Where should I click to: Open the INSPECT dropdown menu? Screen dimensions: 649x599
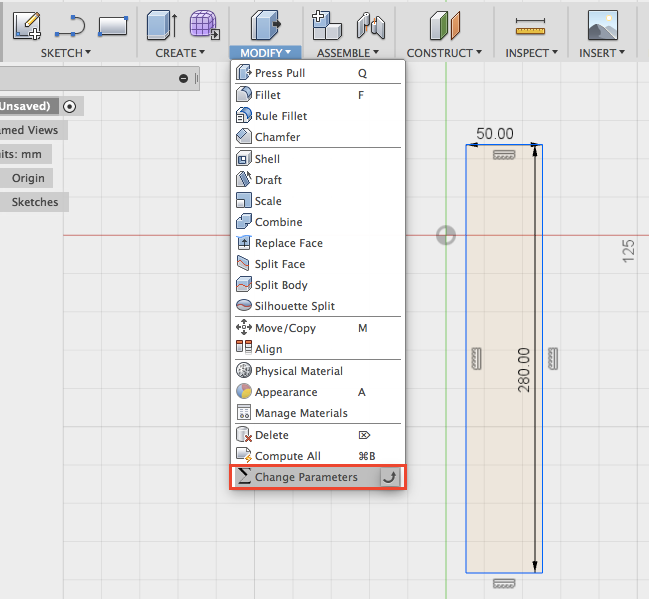click(x=531, y=53)
